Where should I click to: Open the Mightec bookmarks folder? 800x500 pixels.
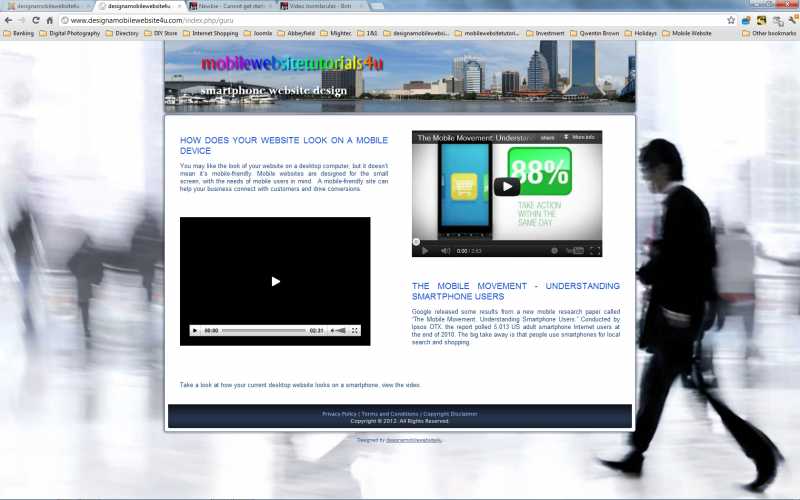(336, 33)
